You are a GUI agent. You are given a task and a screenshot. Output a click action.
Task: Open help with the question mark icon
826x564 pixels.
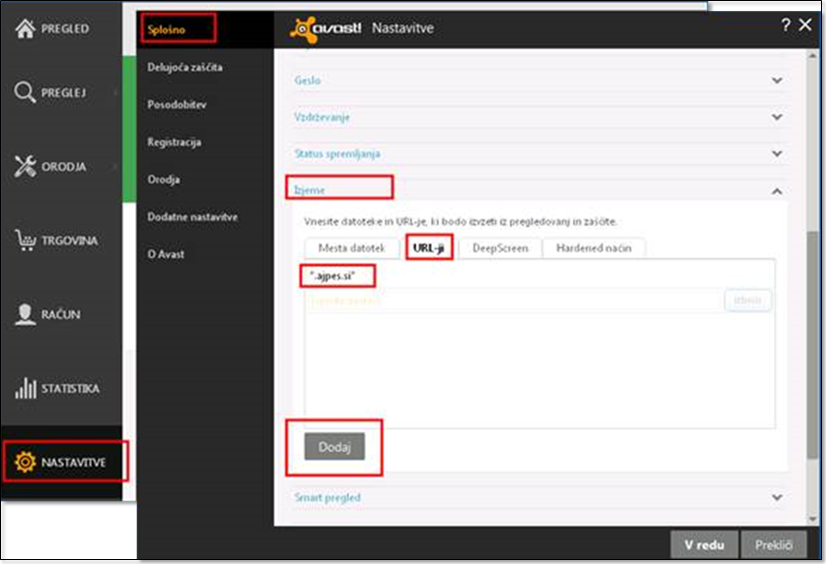(x=785, y=25)
